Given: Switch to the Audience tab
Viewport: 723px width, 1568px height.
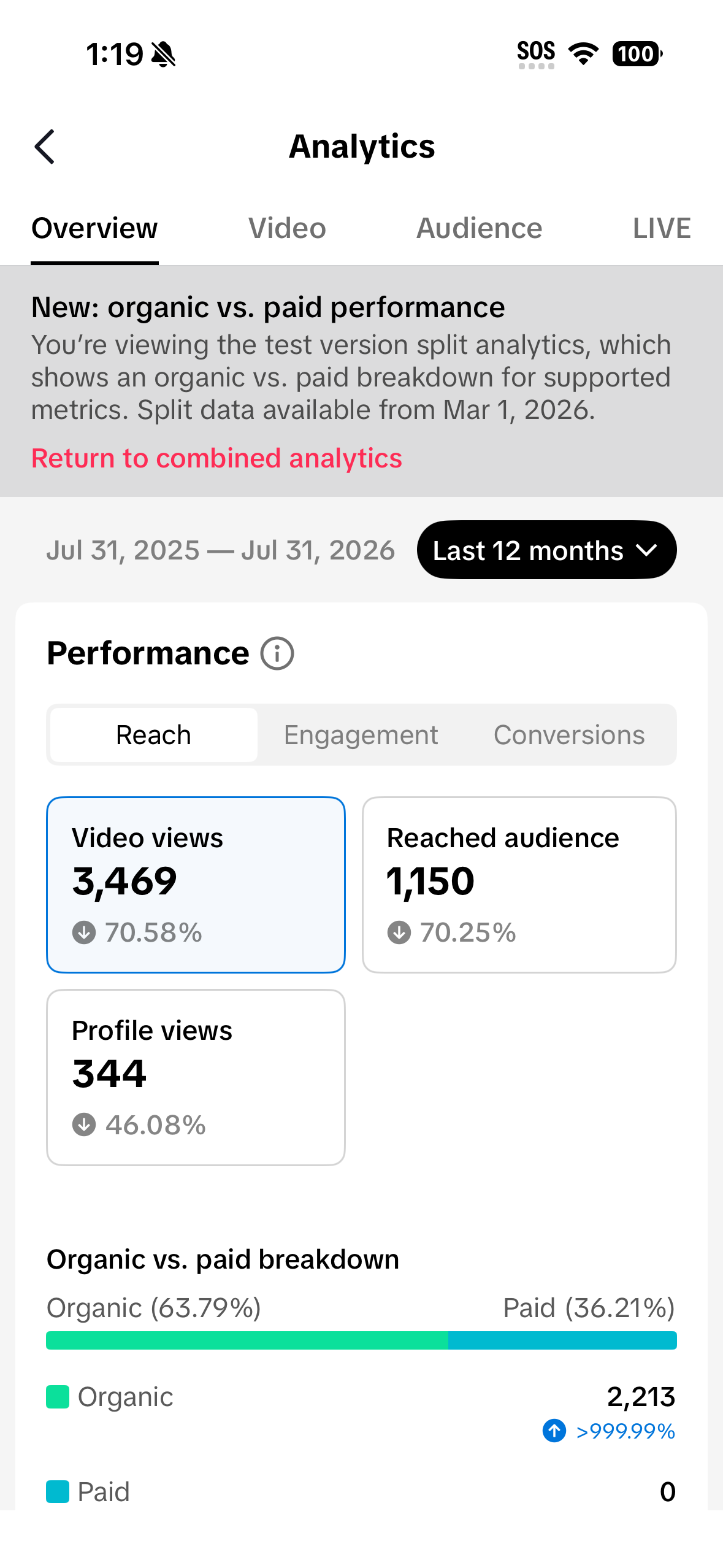Looking at the screenshot, I should [x=479, y=228].
